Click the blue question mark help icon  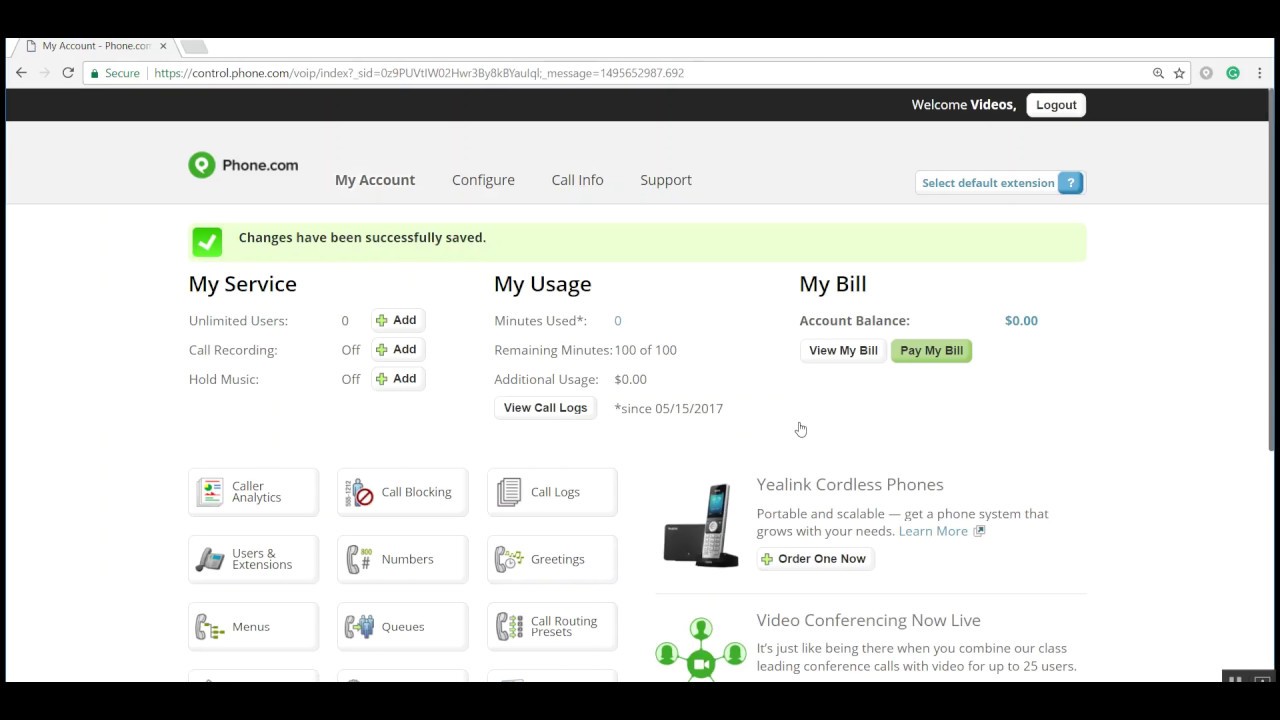tap(1070, 183)
